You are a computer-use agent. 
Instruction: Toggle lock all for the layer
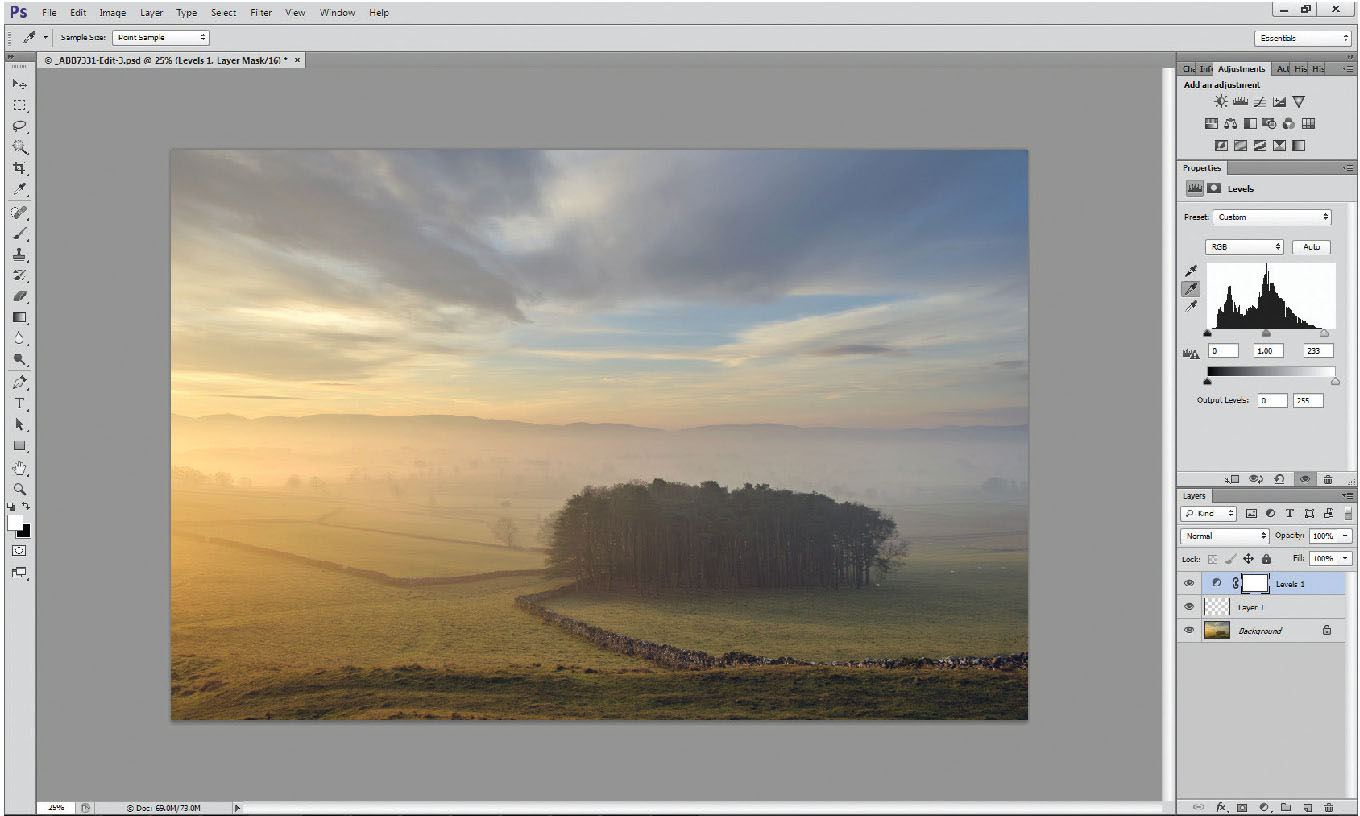pos(1266,559)
